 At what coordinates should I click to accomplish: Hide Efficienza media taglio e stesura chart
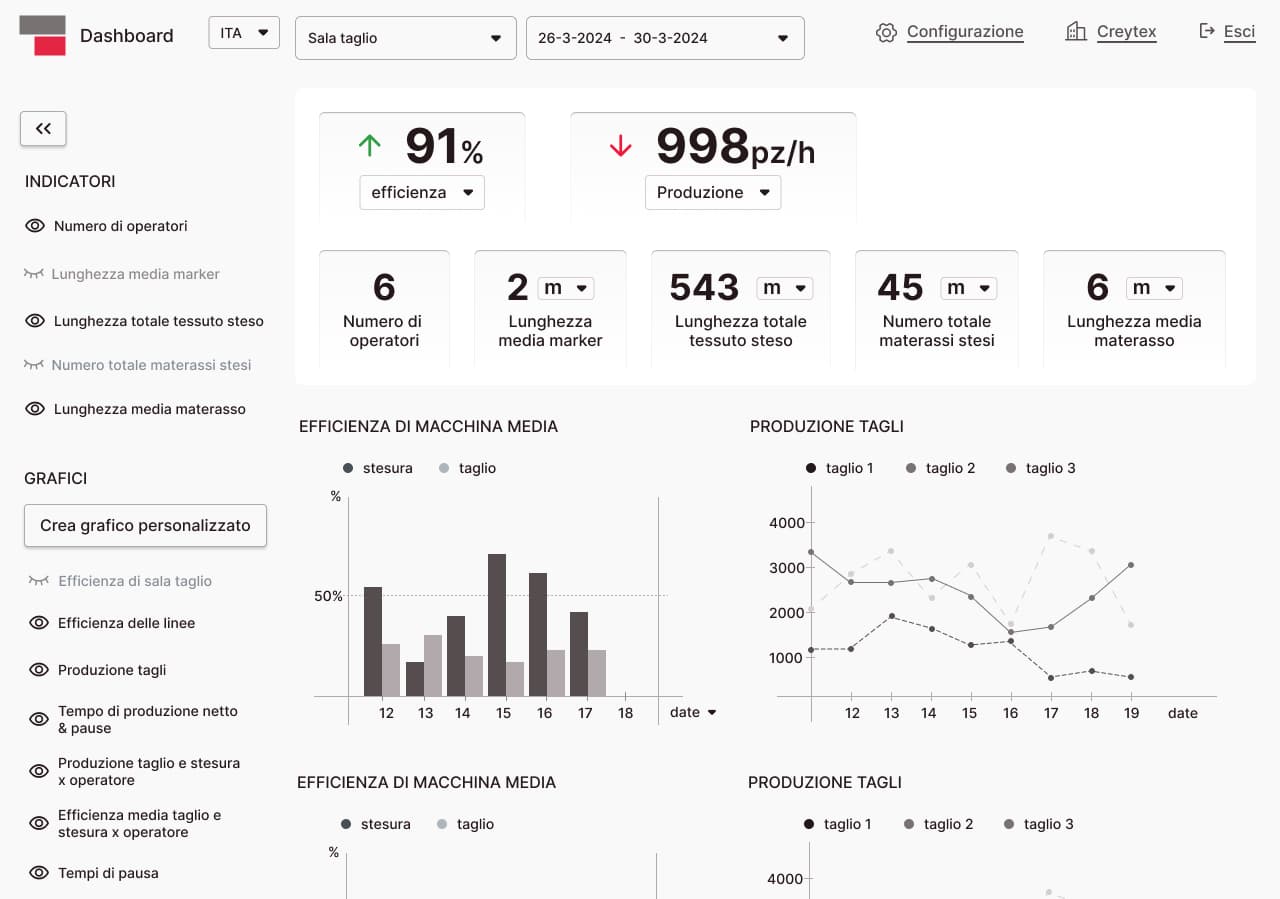pyautogui.click(x=39, y=823)
